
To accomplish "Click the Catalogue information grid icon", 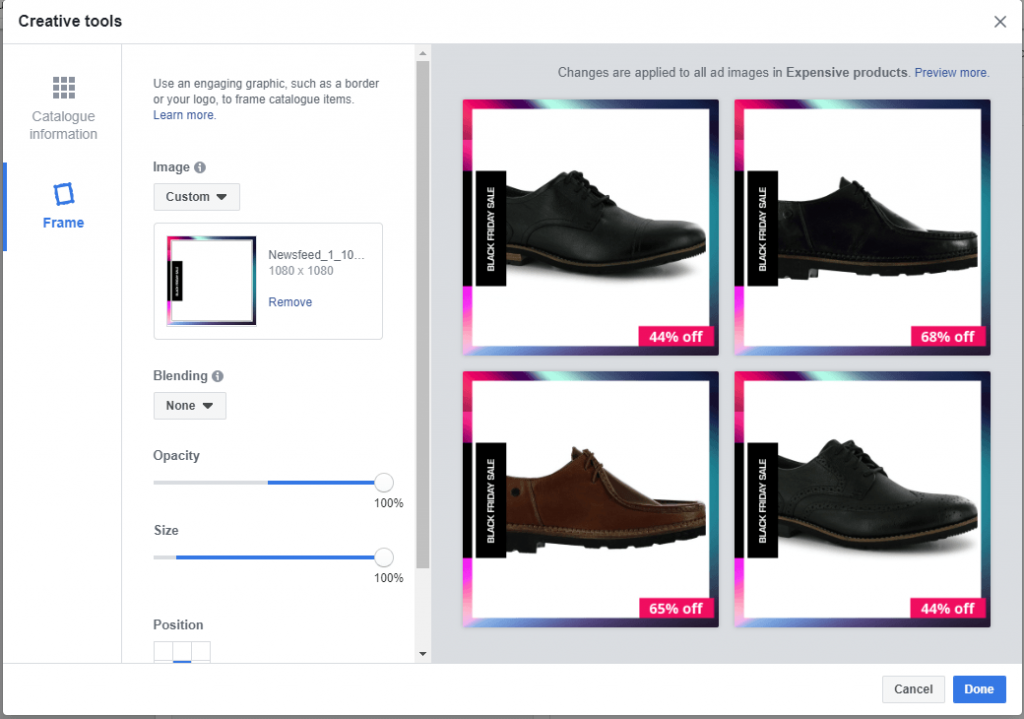I will [x=64, y=88].
